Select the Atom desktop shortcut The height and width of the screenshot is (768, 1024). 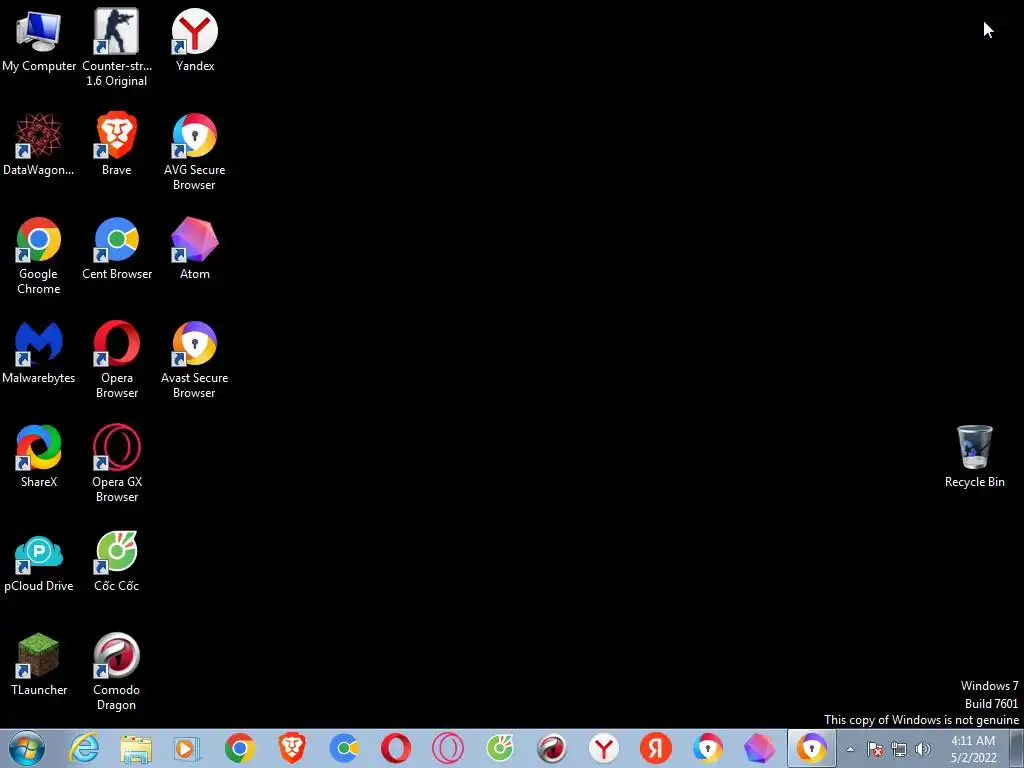point(195,248)
